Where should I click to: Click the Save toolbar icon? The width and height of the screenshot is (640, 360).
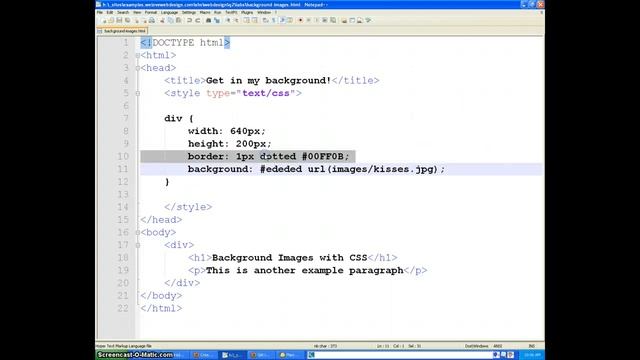coord(119,20)
